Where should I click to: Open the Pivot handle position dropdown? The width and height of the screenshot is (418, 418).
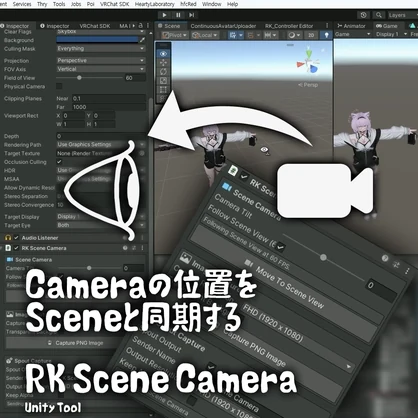[175, 35]
